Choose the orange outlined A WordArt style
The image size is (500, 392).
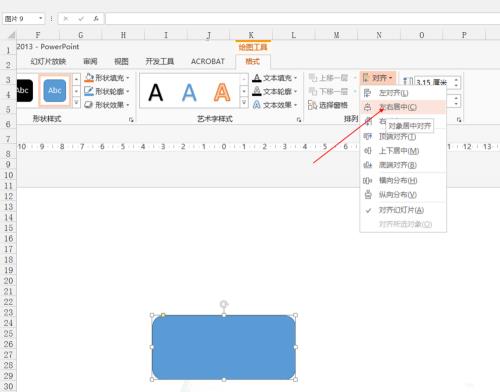coord(222,92)
